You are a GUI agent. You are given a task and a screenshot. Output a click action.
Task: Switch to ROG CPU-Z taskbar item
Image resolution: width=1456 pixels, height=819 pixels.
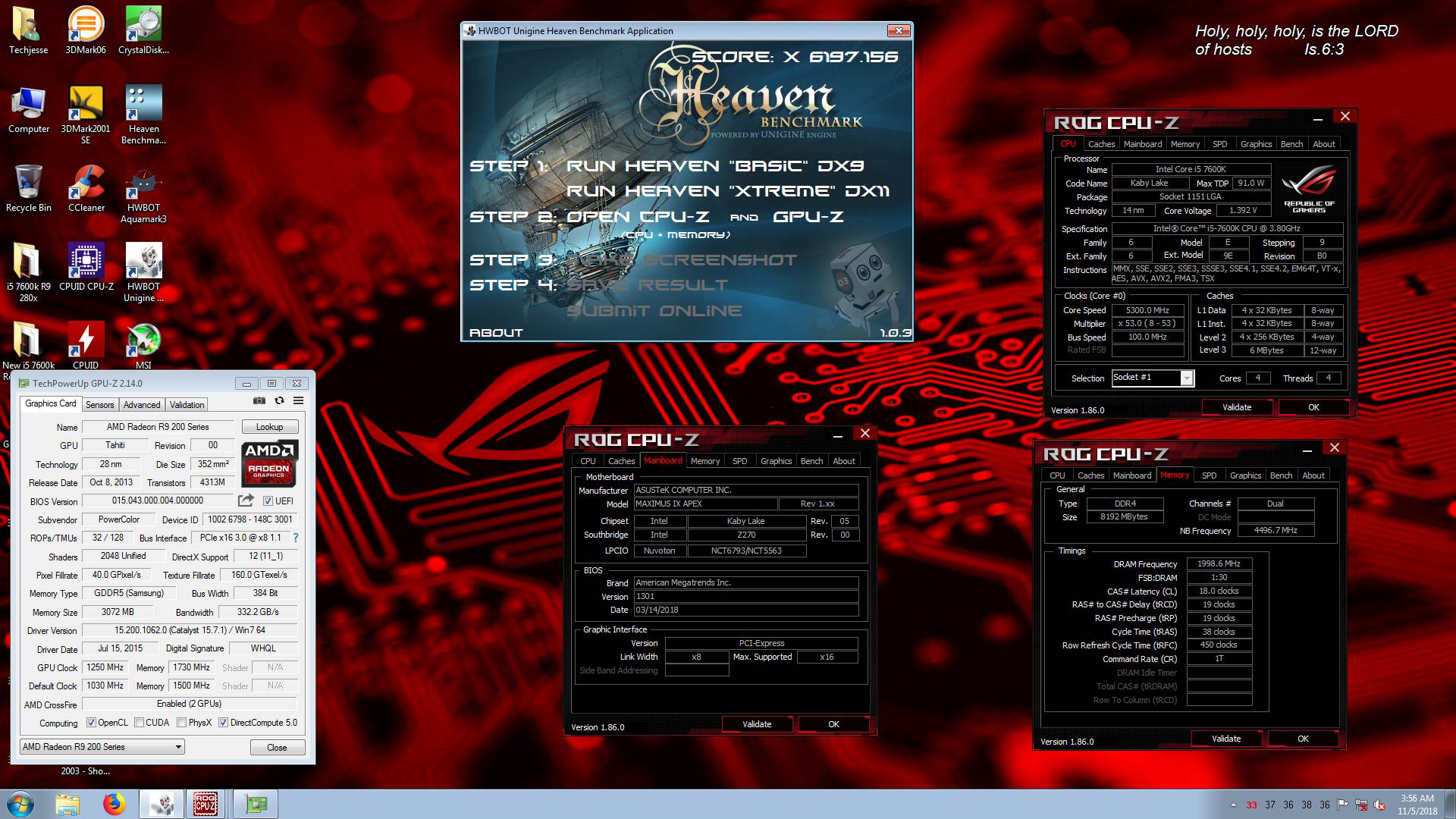click(x=206, y=804)
